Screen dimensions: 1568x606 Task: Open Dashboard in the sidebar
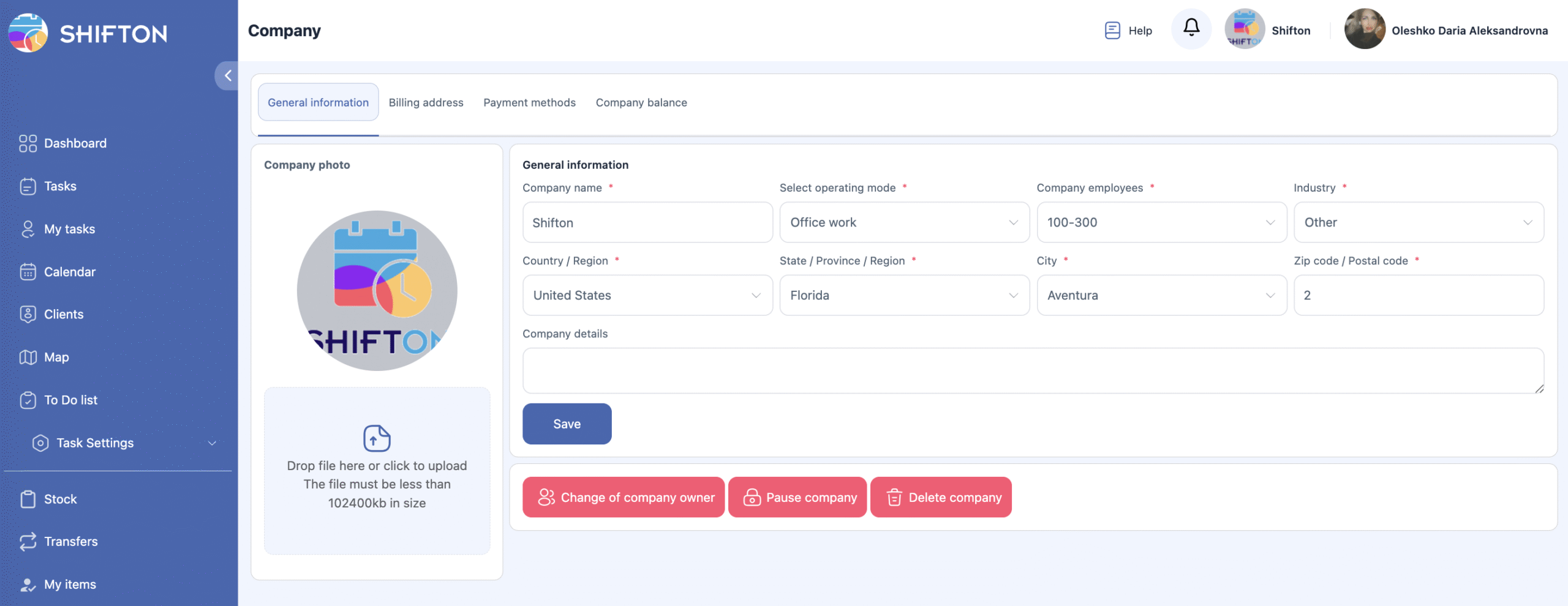(75, 143)
